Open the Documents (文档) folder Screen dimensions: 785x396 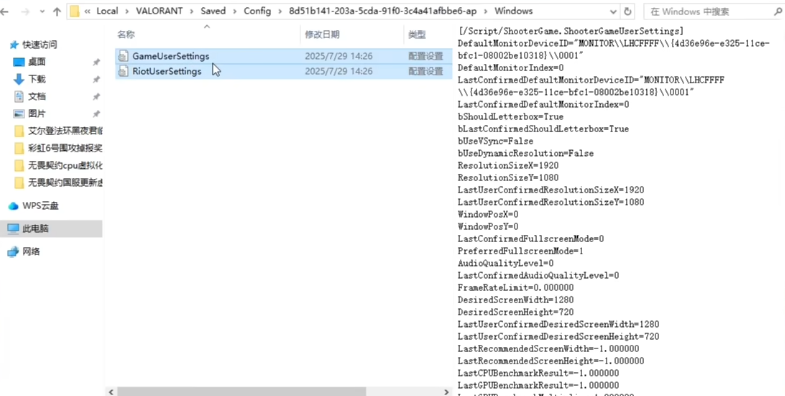point(37,96)
